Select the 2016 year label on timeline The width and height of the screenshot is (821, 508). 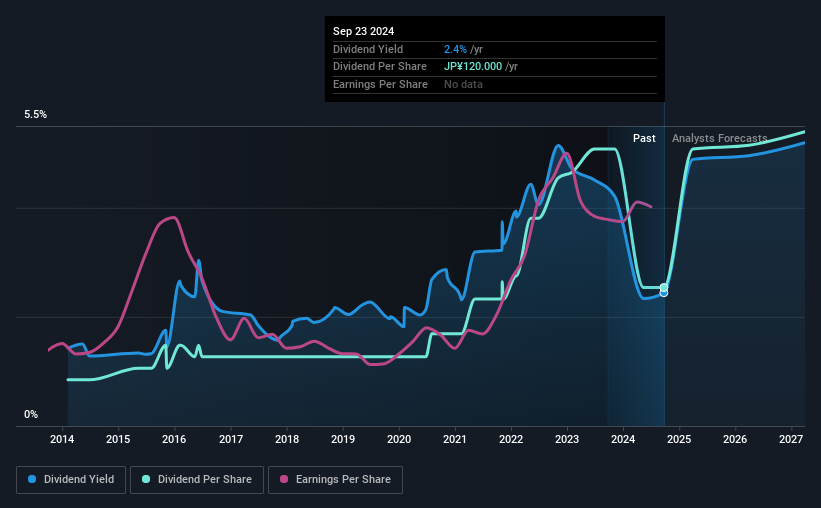pyautogui.click(x=174, y=439)
